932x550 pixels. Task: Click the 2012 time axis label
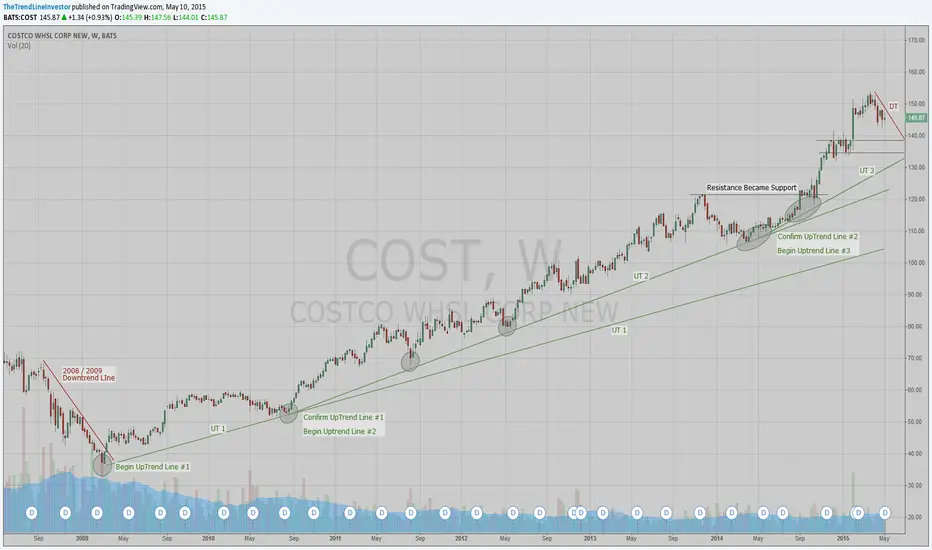pos(461,539)
